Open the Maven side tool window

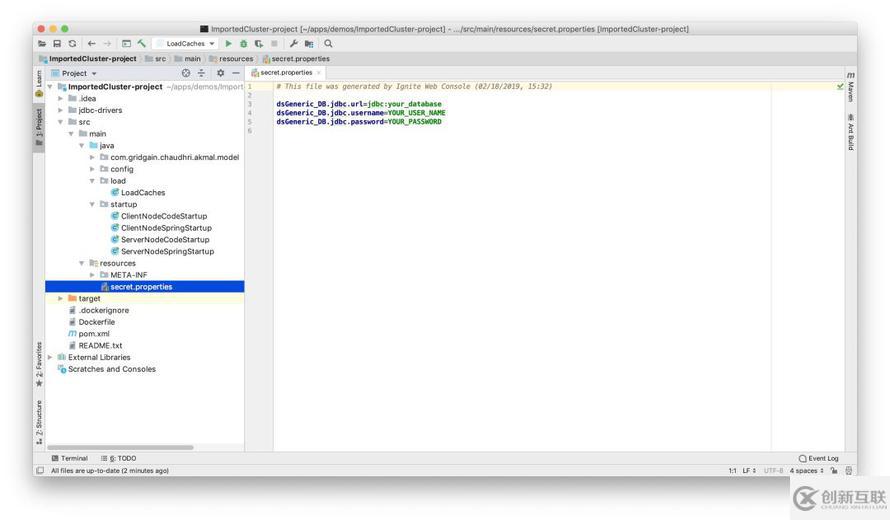851,87
